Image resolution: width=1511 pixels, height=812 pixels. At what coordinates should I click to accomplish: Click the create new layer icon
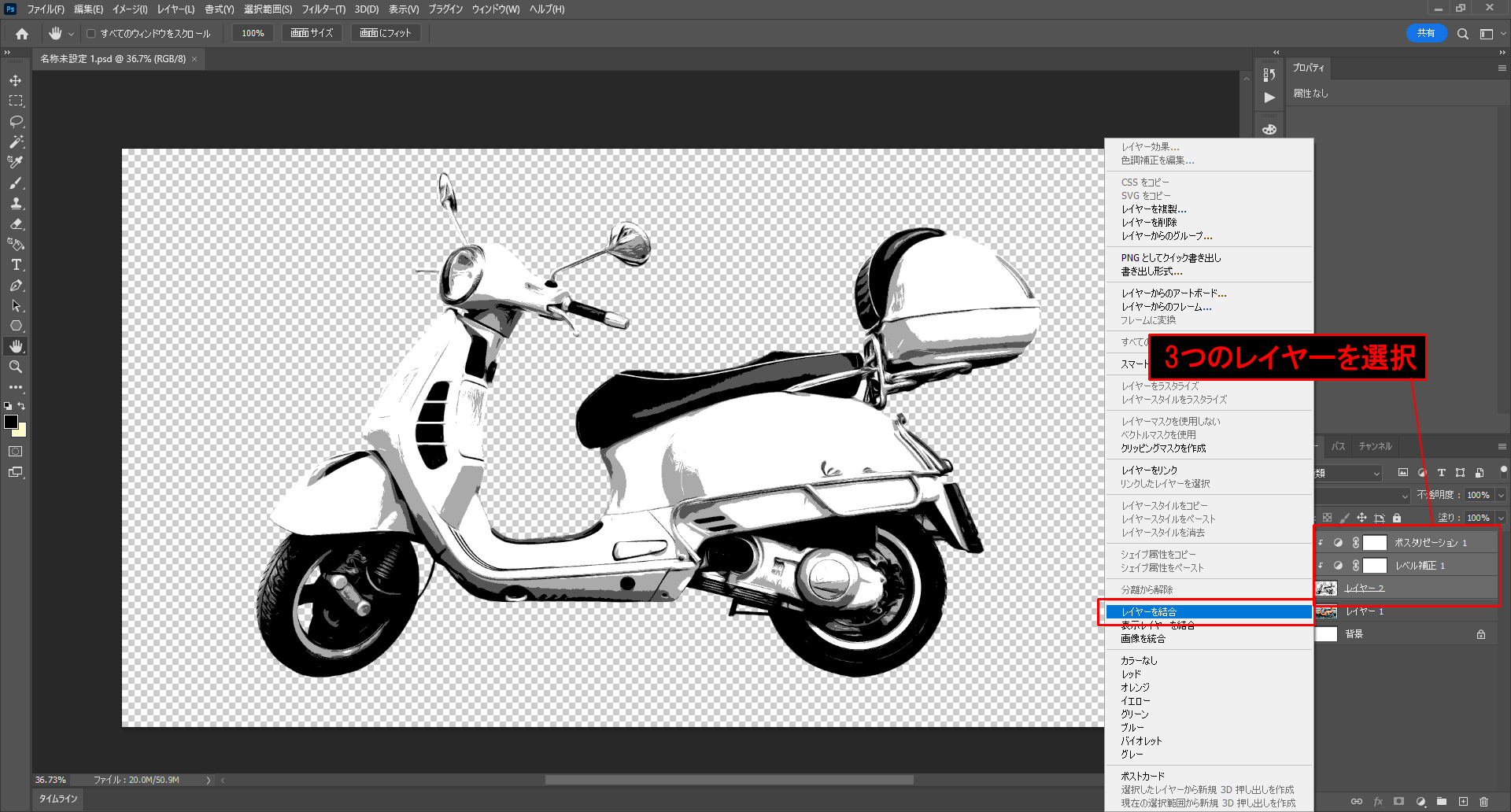click(1463, 802)
